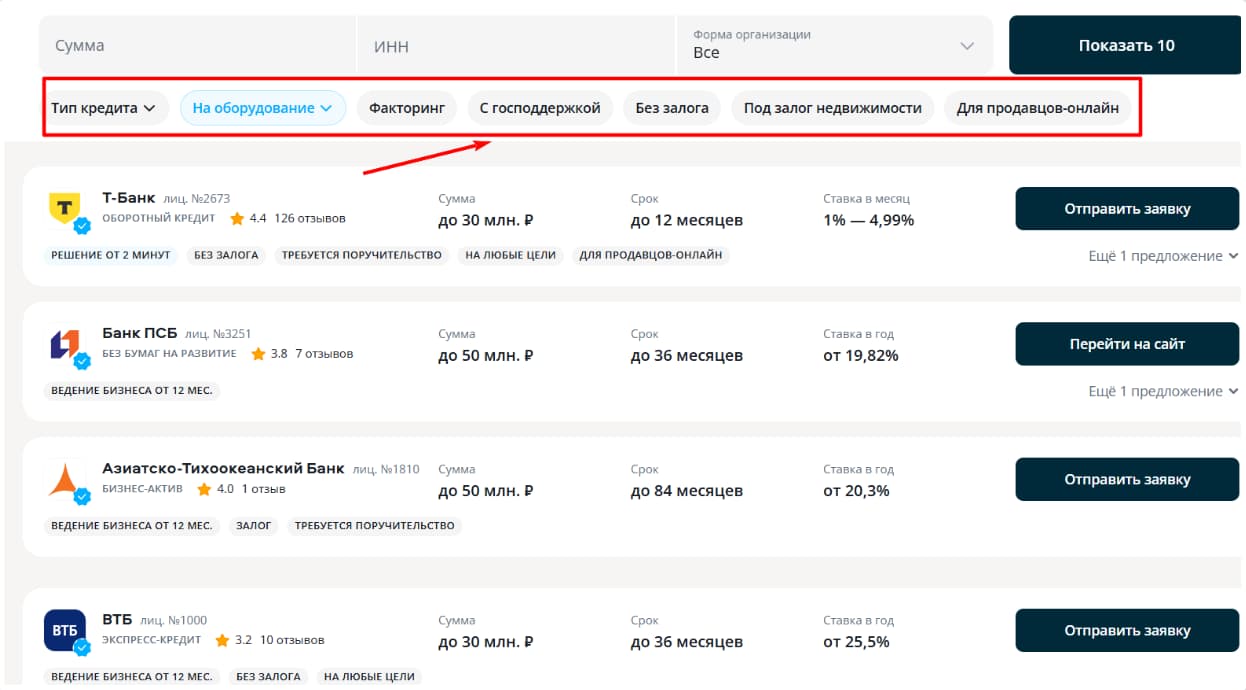Image resolution: width=1246 pixels, height=690 pixels.
Task: Focus the ИНН input field
Action: tap(516, 45)
